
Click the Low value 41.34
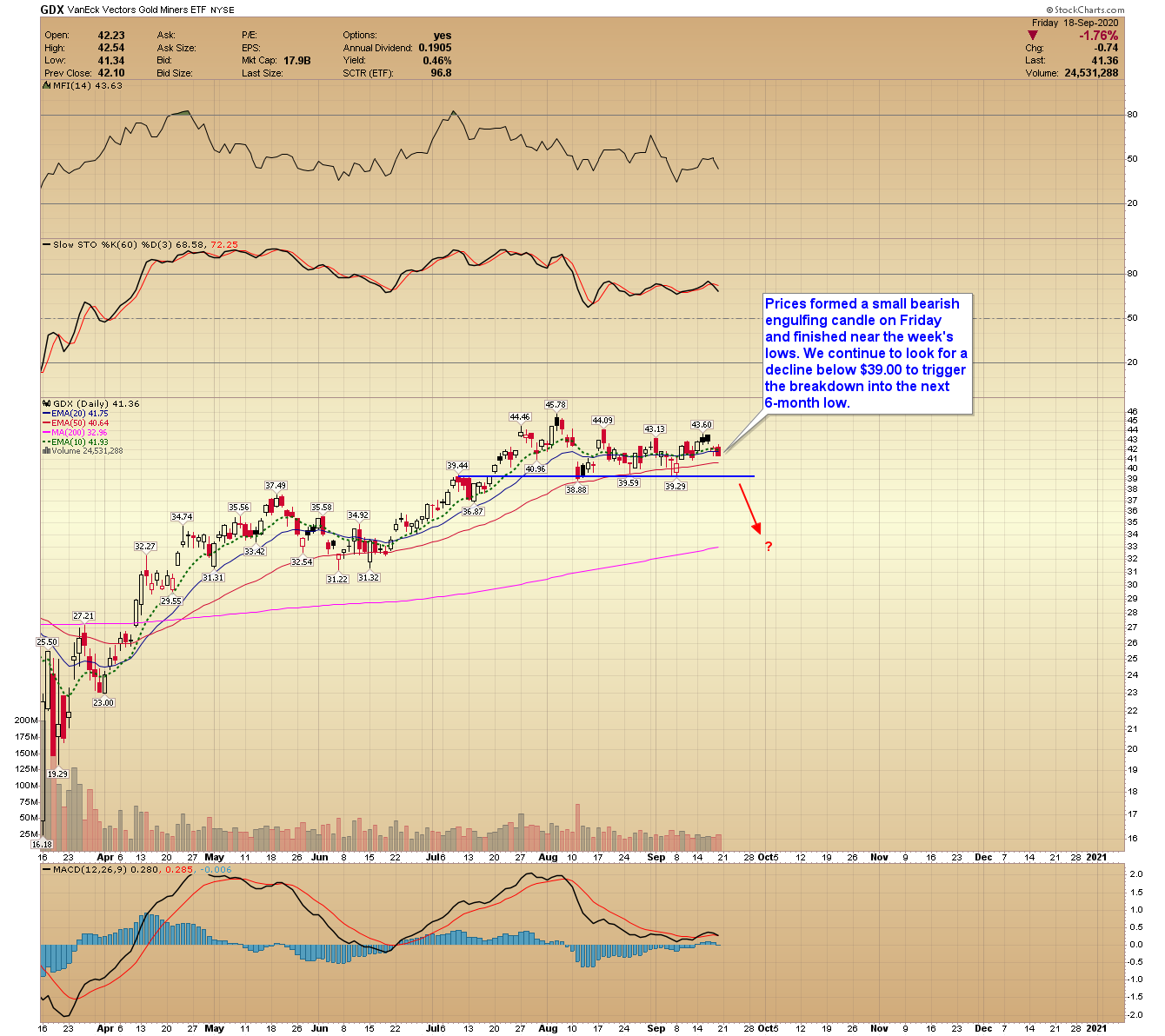pos(111,61)
